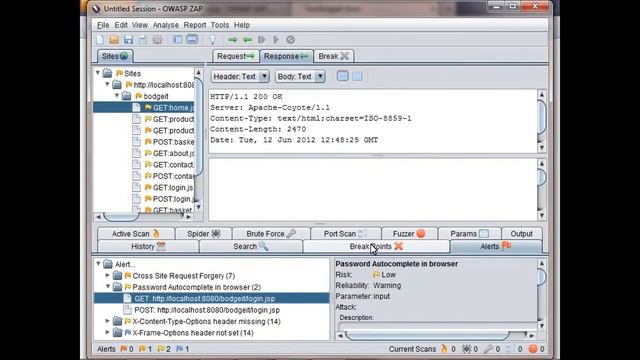Click the red flag alerts count icon
The image size is (640, 360).
[x=124, y=349]
